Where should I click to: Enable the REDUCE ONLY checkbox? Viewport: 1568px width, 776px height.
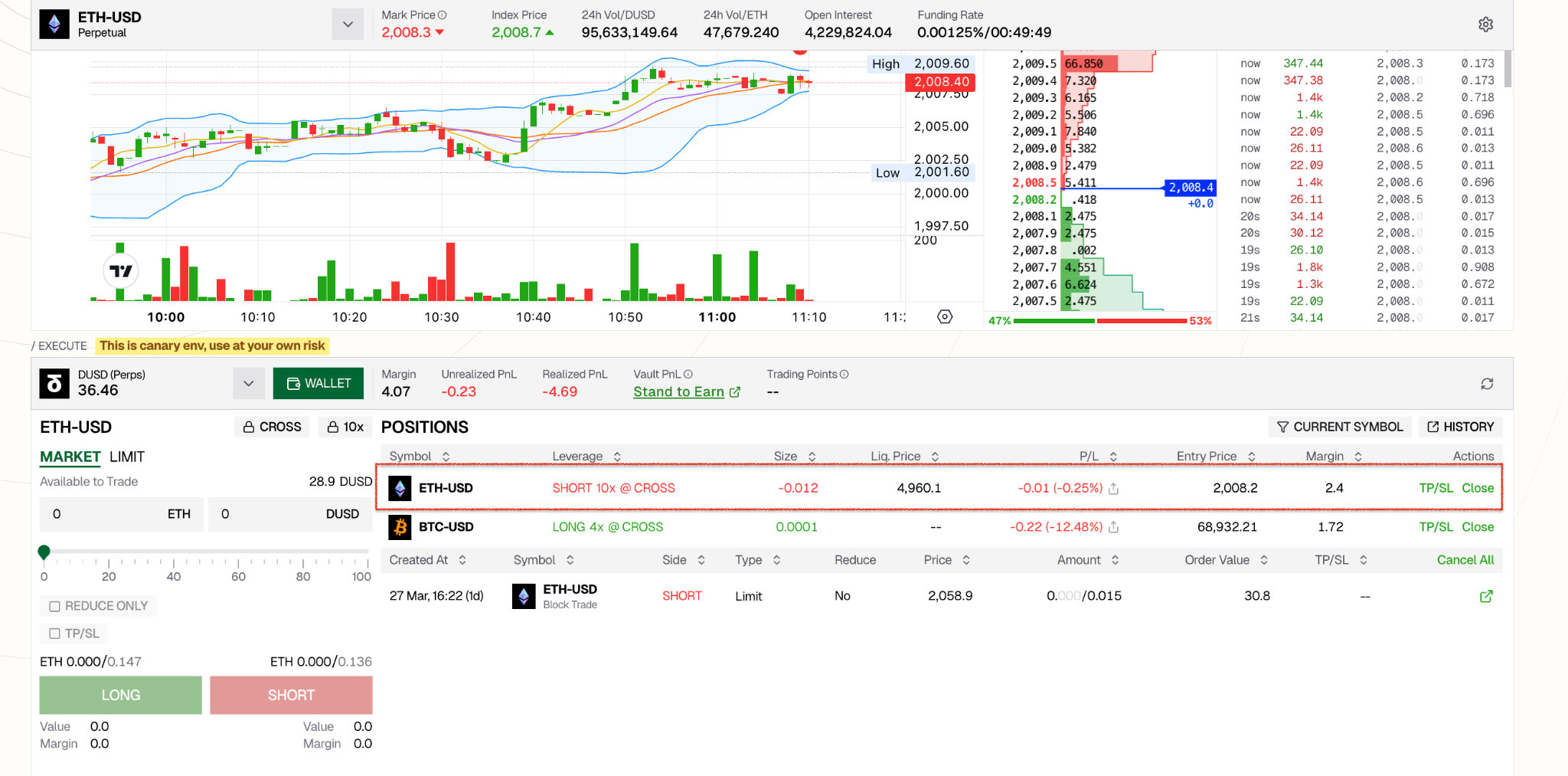pos(55,606)
